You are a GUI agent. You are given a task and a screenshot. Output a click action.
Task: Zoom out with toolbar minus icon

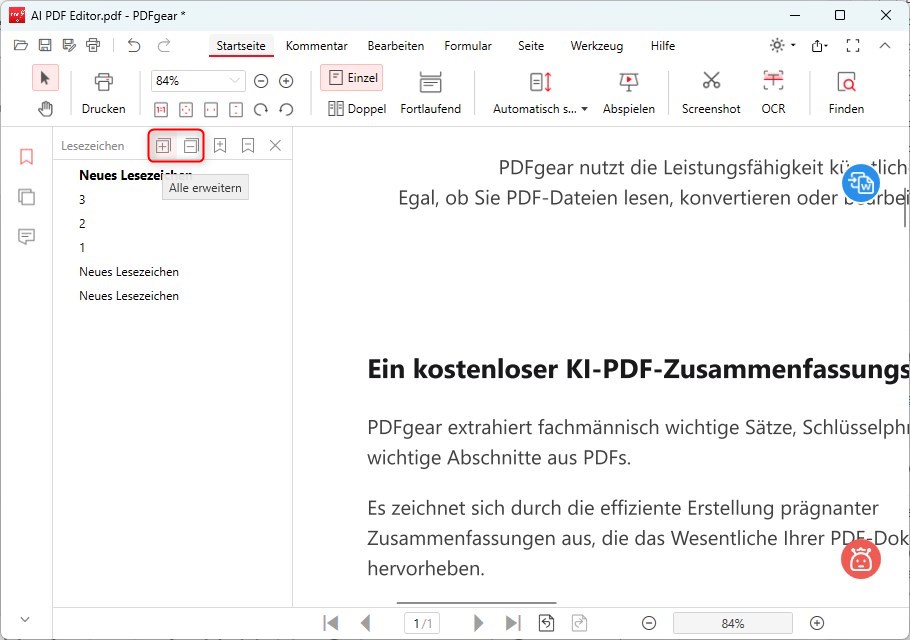coord(261,81)
